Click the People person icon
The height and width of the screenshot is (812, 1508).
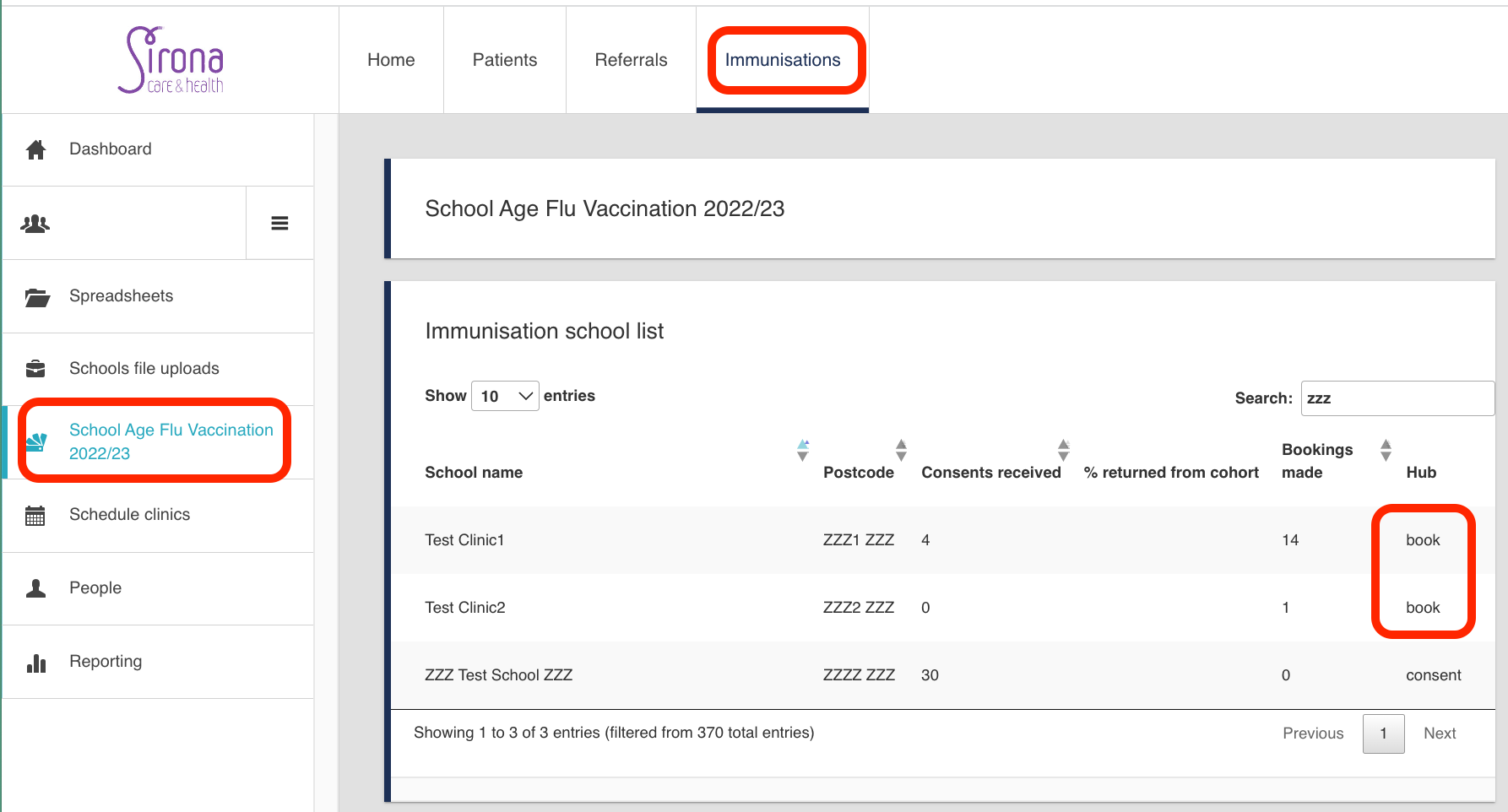(x=35, y=588)
